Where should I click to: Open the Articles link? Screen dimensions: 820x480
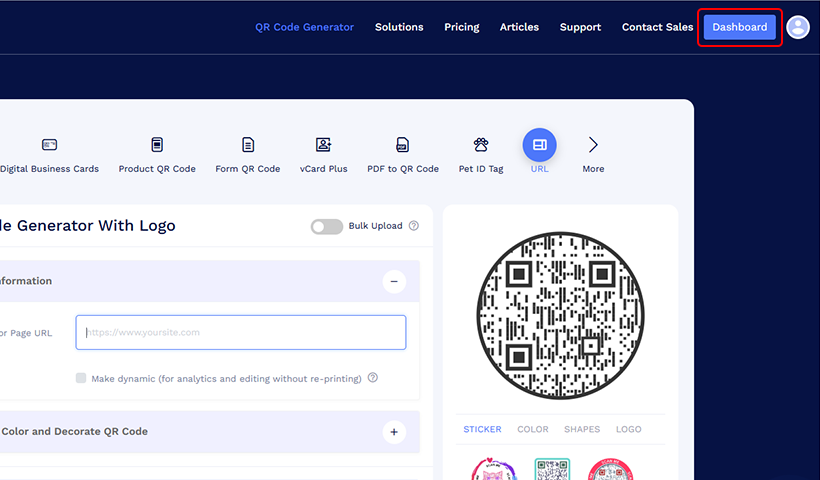pyautogui.click(x=519, y=27)
